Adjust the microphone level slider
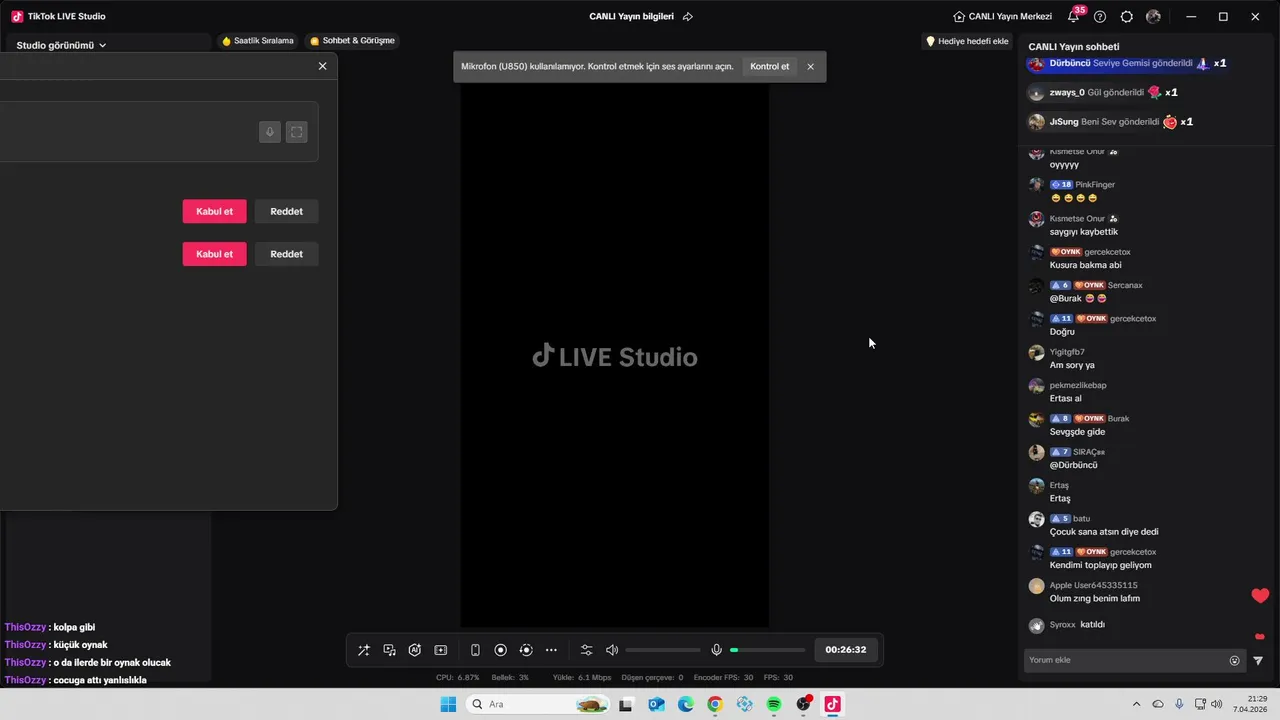 767,650
